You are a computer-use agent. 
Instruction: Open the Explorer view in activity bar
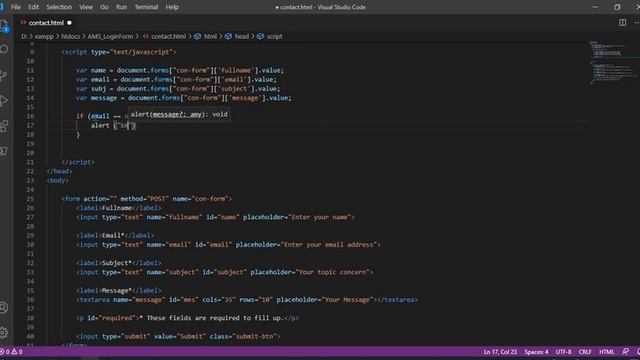pyautogui.click(x=4, y=27)
